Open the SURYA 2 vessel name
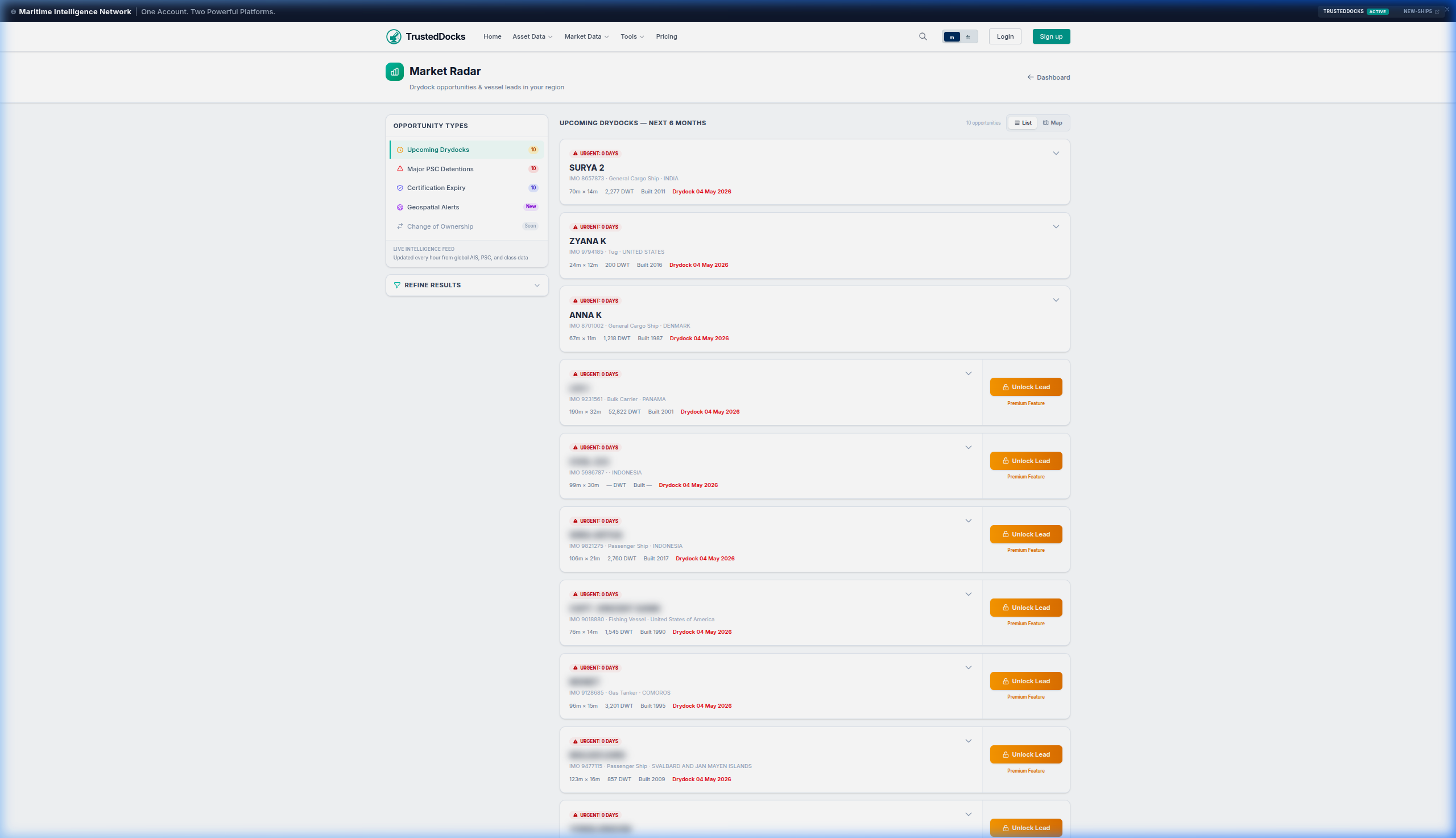This screenshot has height=838, width=1456. point(586,167)
